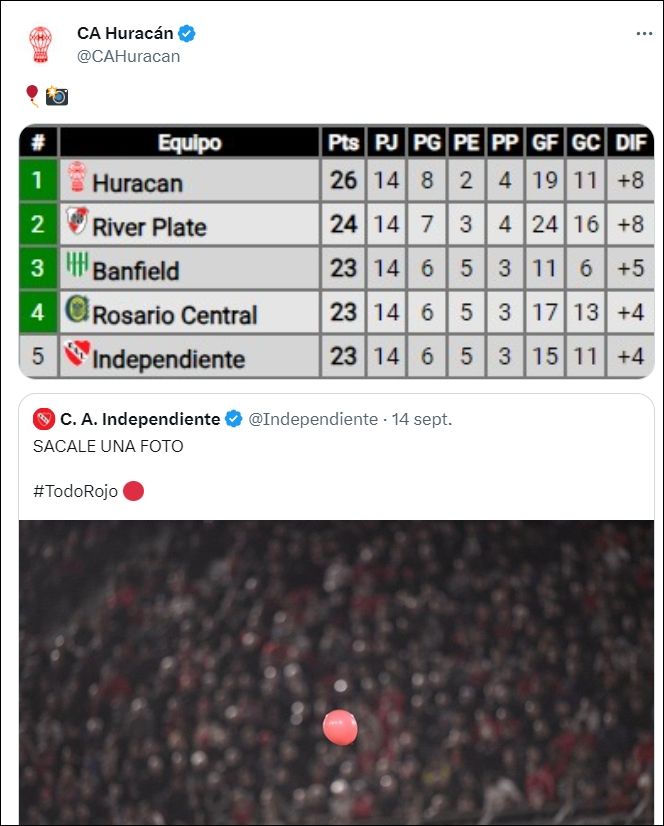This screenshot has height=826, width=664.
Task: Open the tweet's three-dot more options menu
Action: coord(644,34)
